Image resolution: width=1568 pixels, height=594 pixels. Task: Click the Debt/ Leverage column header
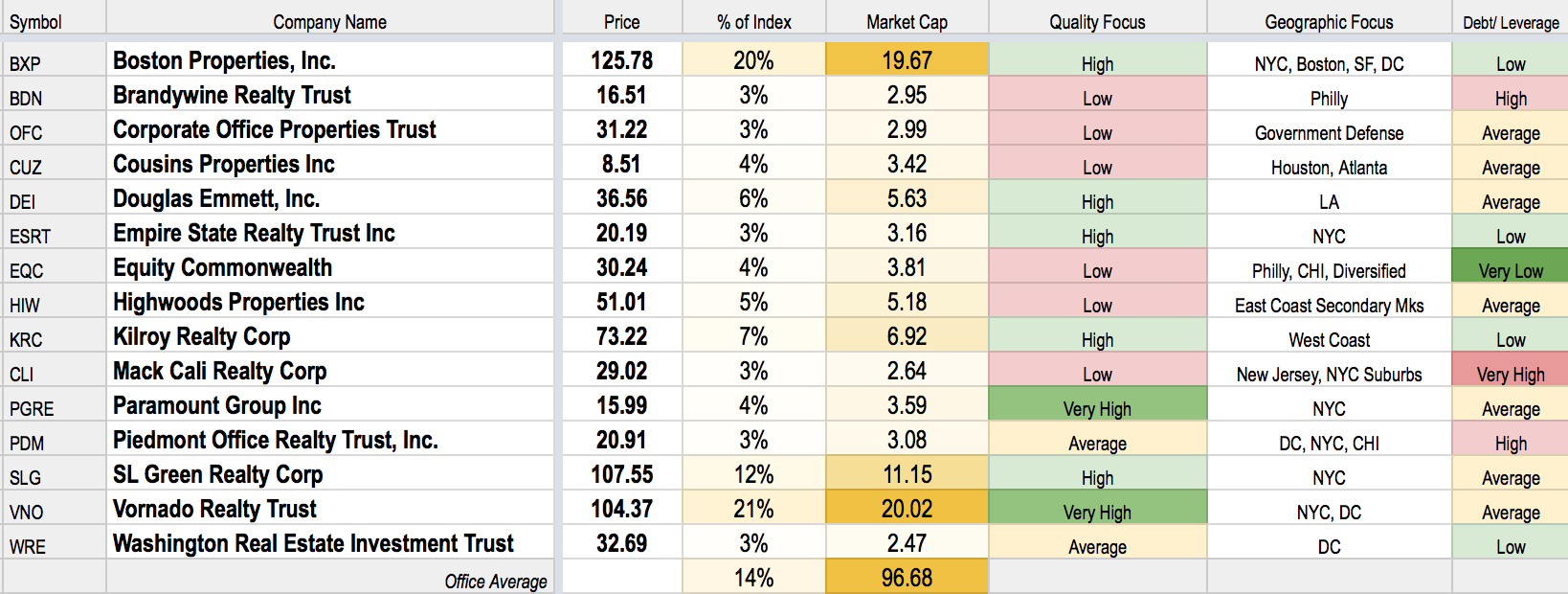pyautogui.click(x=1511, y=19)
